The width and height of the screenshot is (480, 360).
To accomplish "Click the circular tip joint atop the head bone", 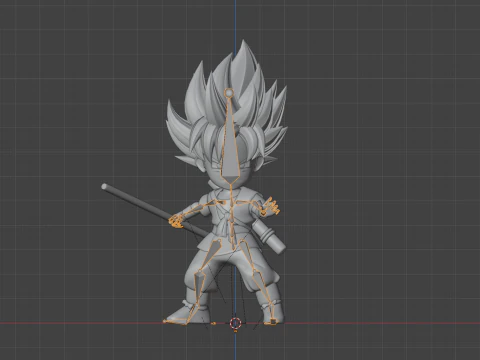I will tap(229, 92).
